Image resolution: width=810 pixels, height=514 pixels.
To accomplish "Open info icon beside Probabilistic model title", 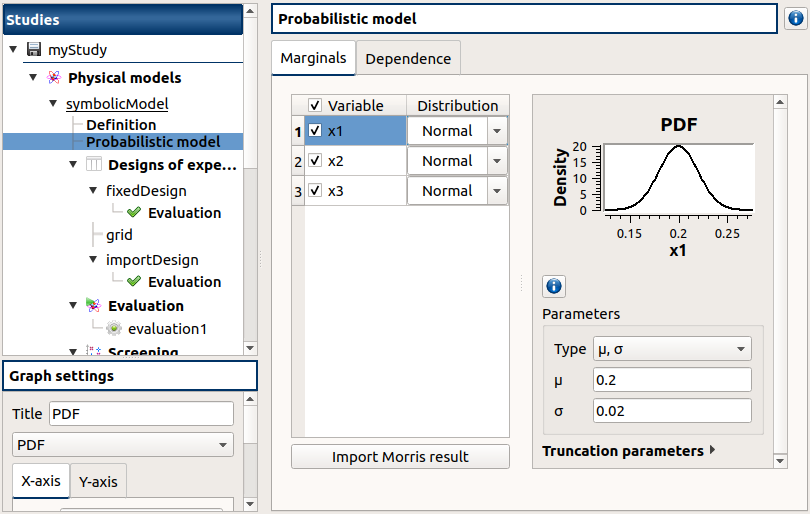I will point(795,19).
